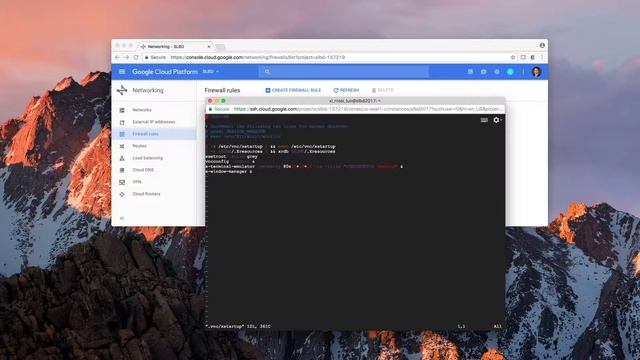The width and height of the screenshot is (640, 360).
Task: Go forward in the console browser window
Action: 127,58
